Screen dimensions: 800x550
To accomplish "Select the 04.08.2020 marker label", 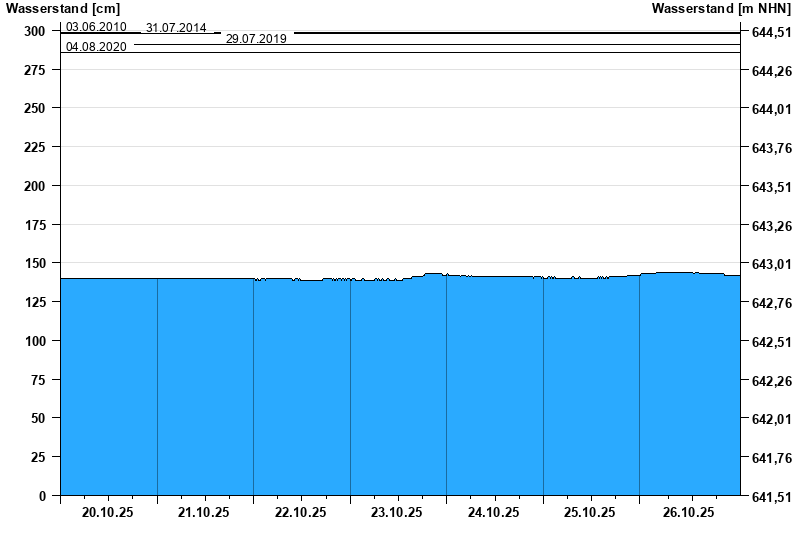I will point(96,47).
